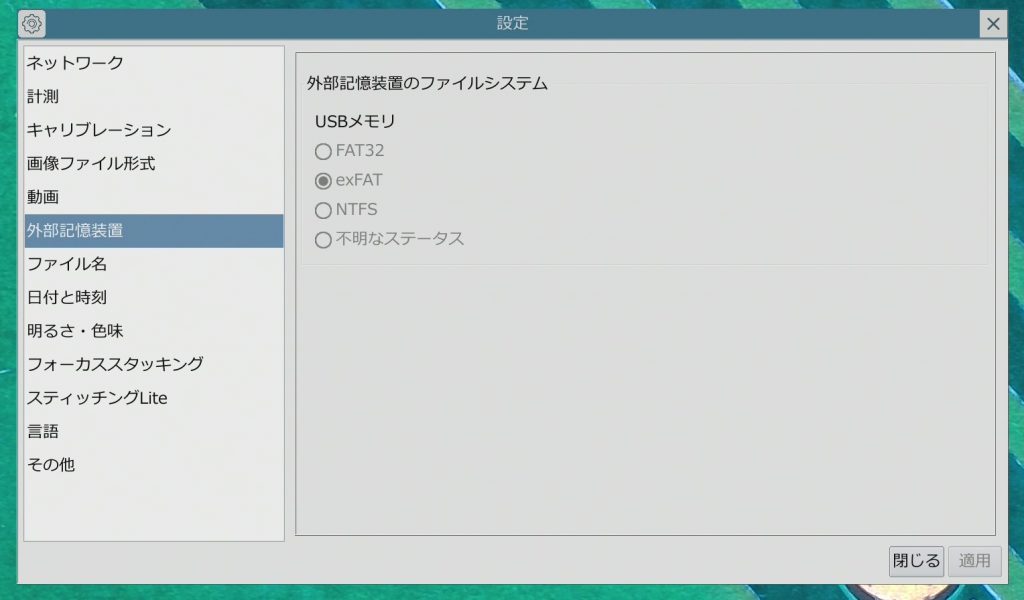Go to キャリブレーション settings

(x=99, y=130)
